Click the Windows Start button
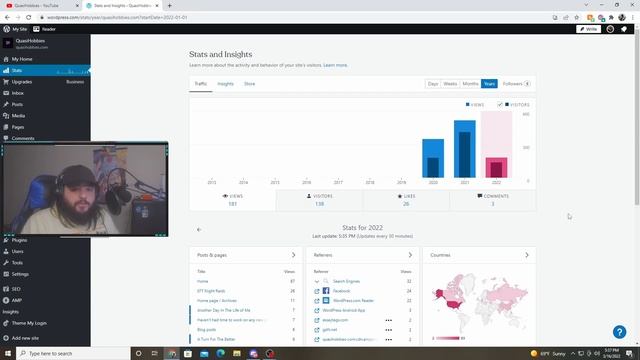Viewport: 640px width, 360px height. (7, 353)
